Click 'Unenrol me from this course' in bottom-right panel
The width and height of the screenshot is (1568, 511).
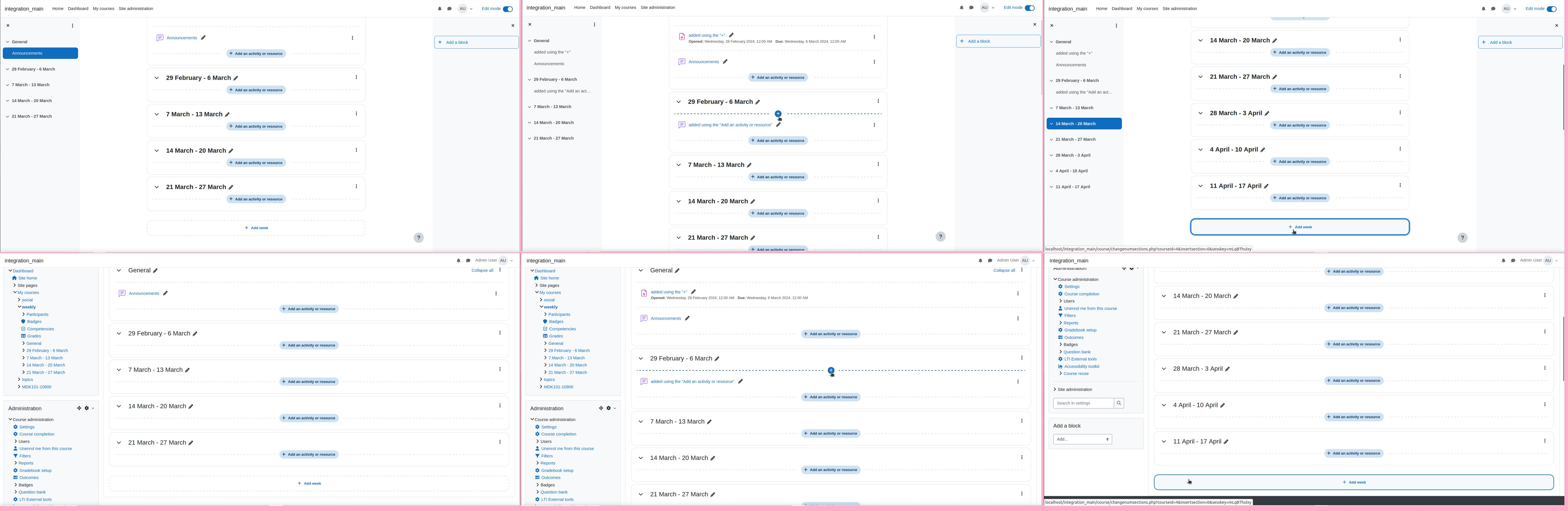coord(1091,309)
